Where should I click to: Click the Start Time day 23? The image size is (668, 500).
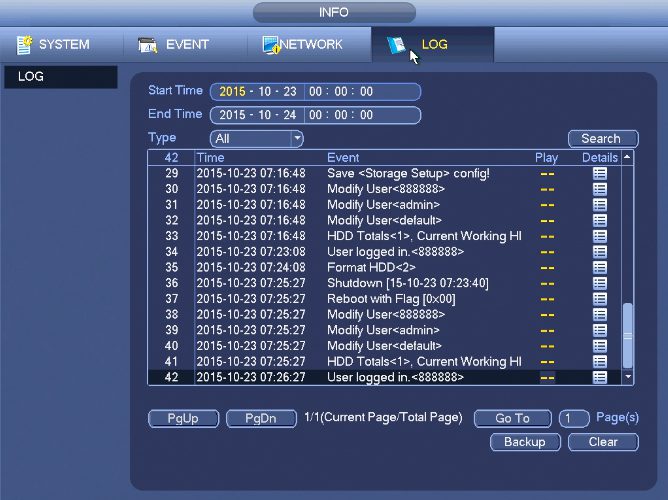[290, 92]
